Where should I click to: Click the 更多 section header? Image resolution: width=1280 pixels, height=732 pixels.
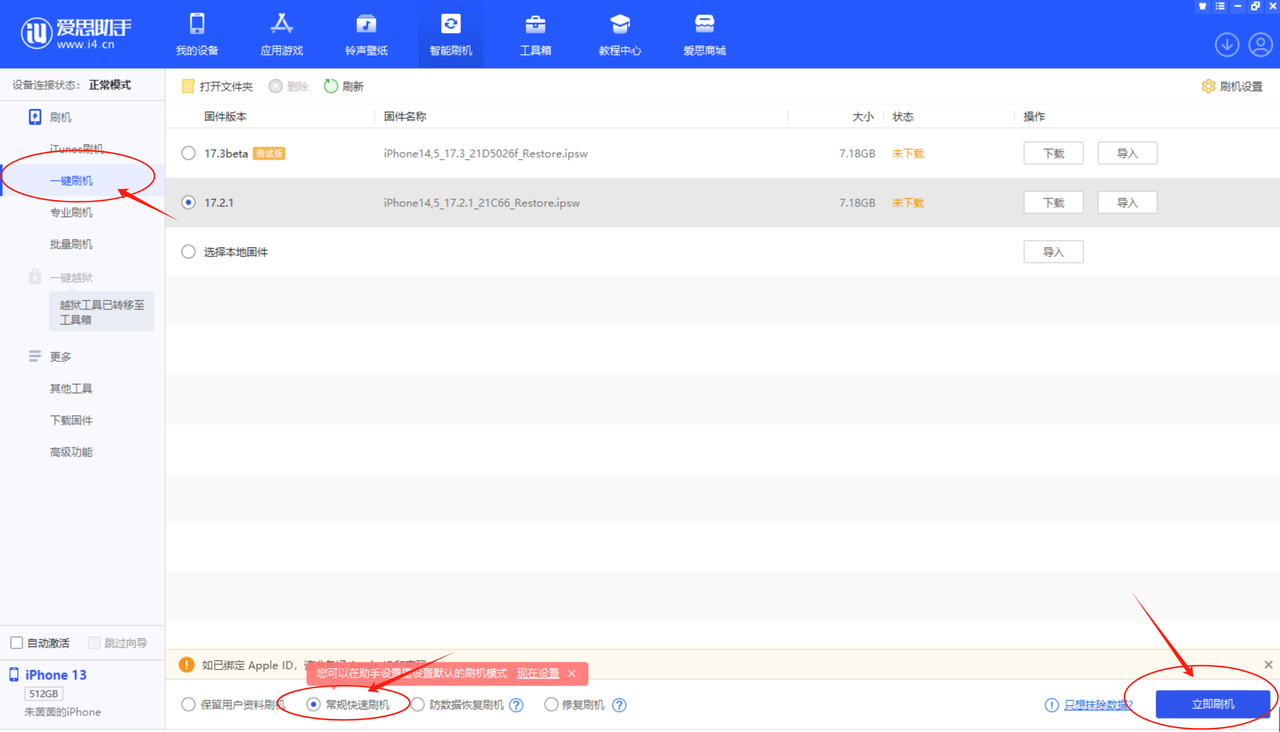point(50,356)
